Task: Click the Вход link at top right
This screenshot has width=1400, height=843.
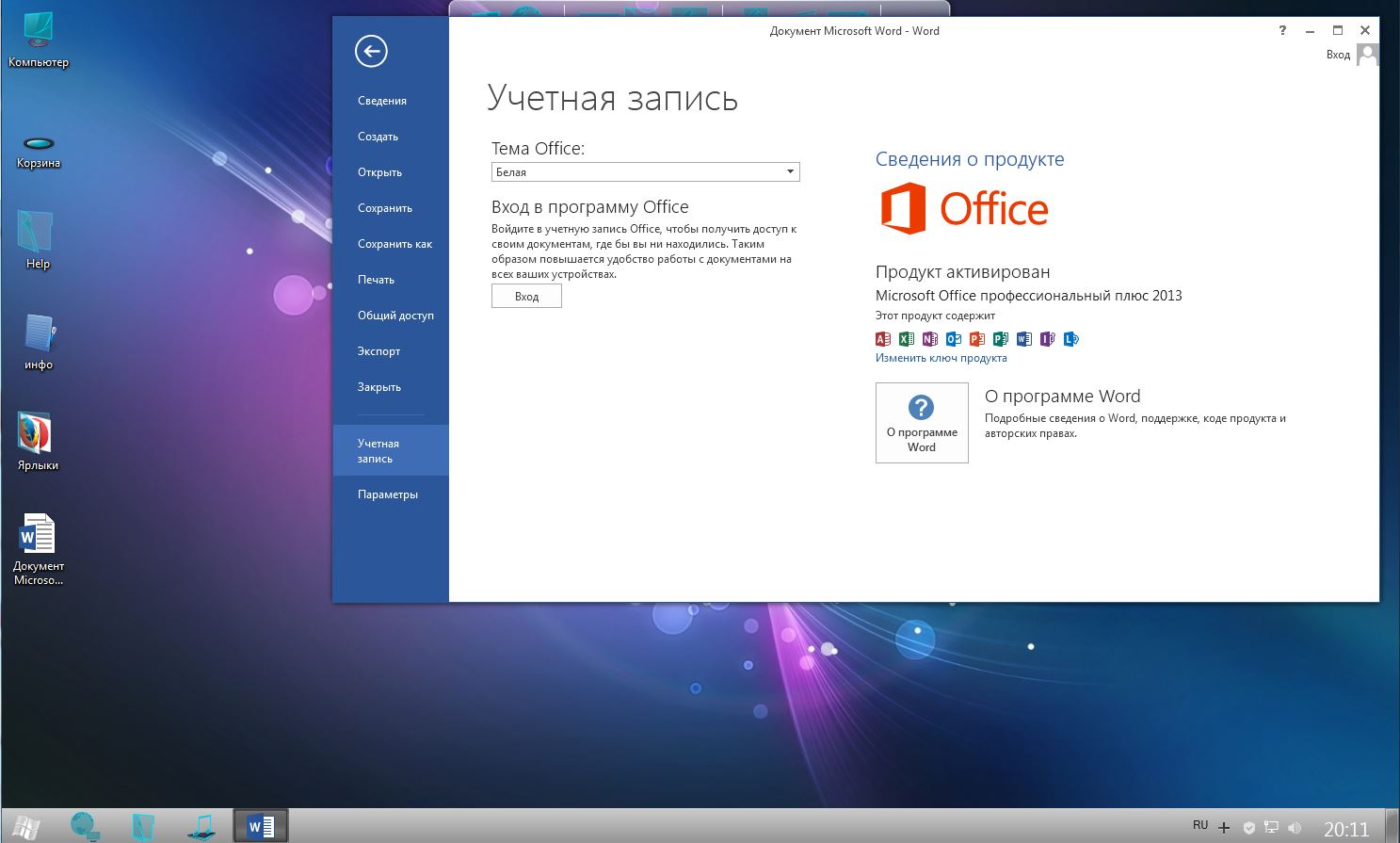Action: tap(1338, 55)
